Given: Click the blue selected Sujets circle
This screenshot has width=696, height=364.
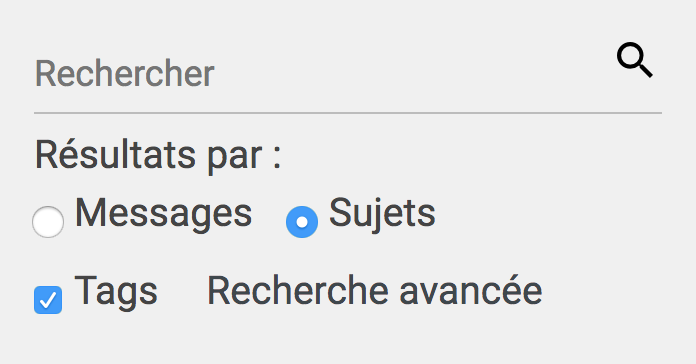Looking at the screenshot, I should coord(302,222).
